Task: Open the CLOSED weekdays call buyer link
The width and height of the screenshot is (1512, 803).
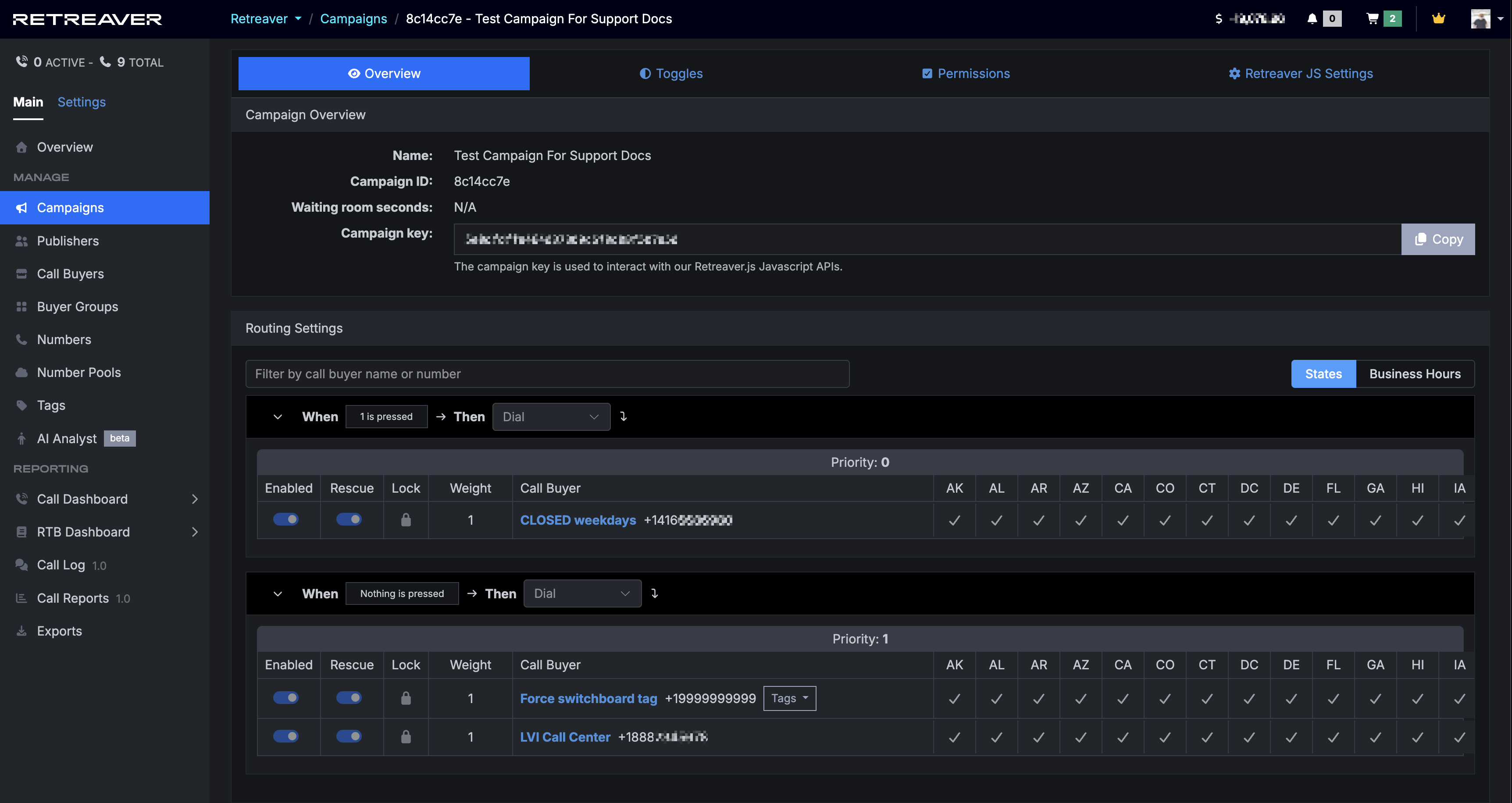Action: click(578, 520)
